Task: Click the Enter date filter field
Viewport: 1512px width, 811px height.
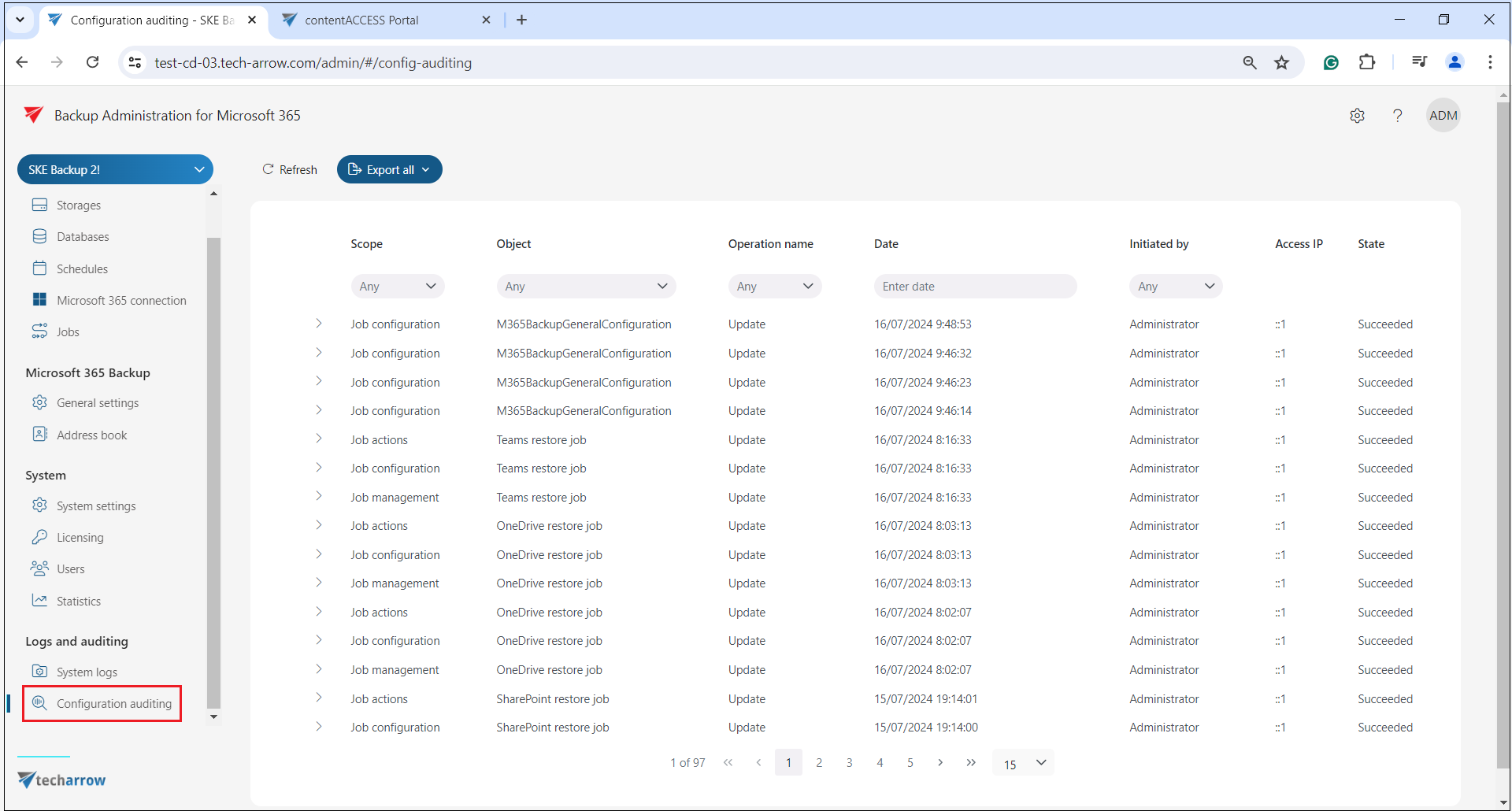Action: pyautogui.click(x=974, y=287)
